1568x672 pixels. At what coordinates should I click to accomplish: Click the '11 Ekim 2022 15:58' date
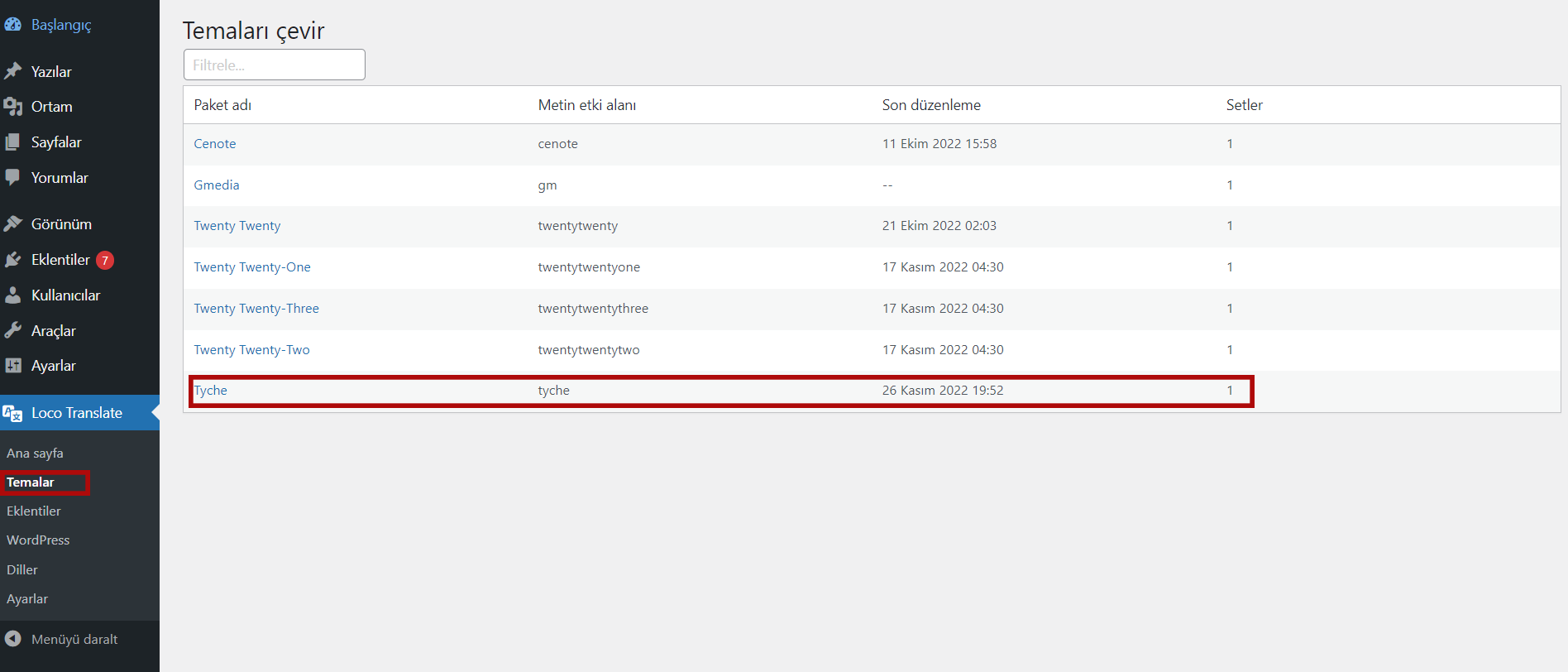[x=939, y=144]
